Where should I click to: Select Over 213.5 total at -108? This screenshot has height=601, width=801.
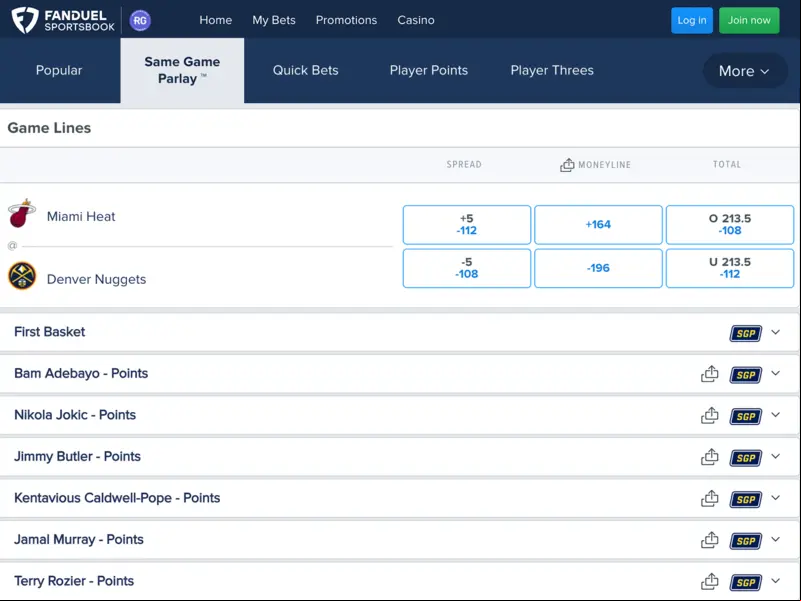coord(730,225)
